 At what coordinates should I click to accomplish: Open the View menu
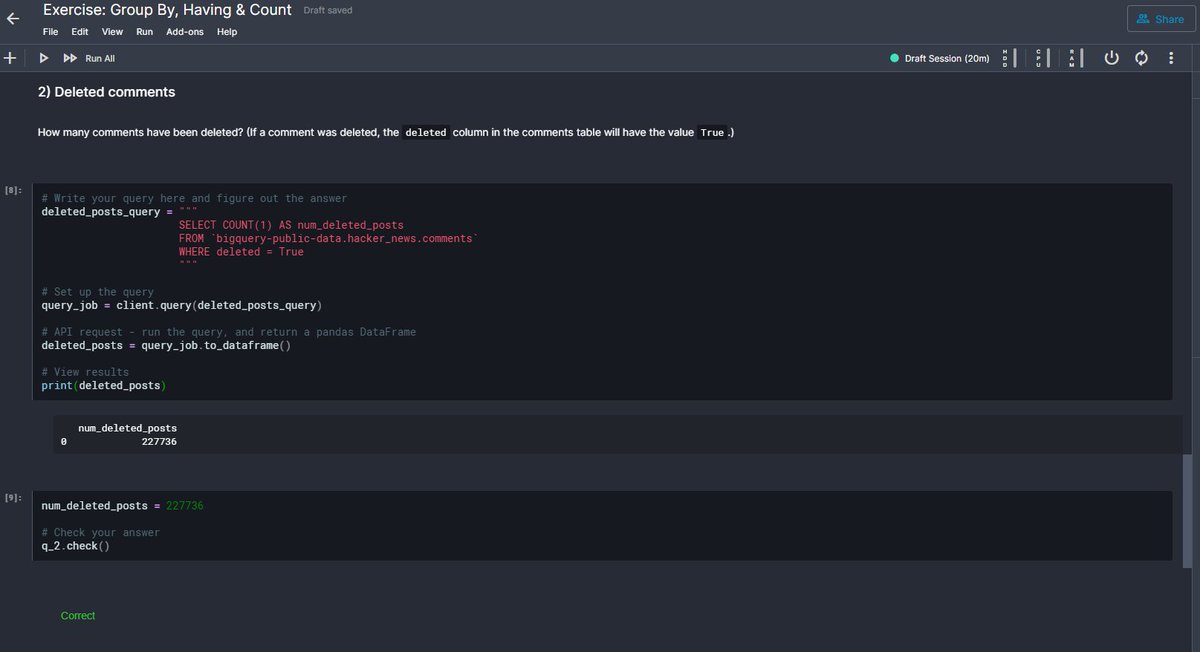pos(112,32)
